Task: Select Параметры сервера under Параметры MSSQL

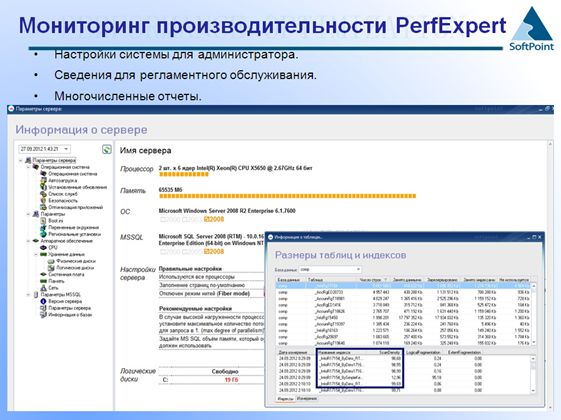Action: coord(69,308)
